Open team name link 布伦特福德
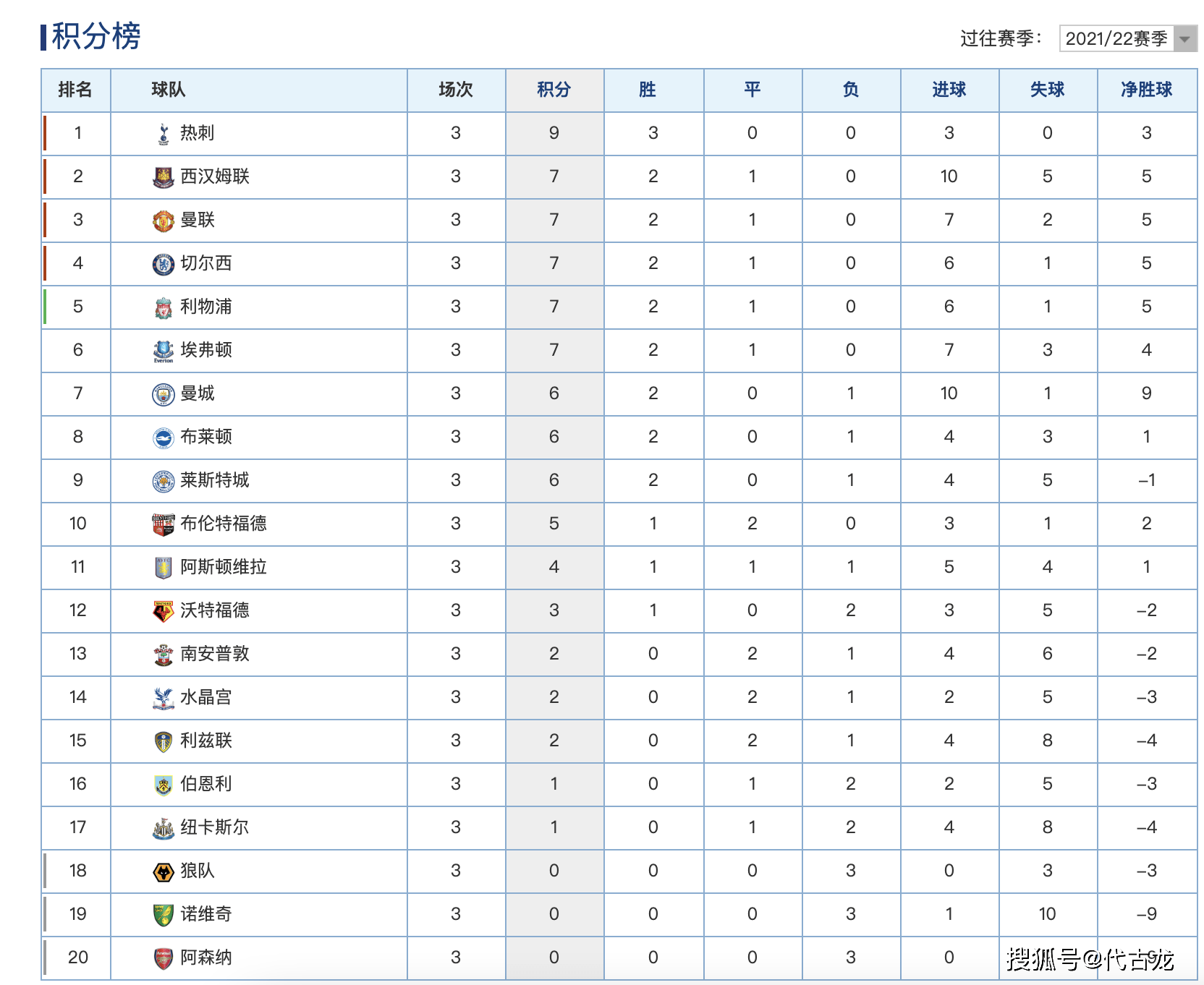Viewport: 1204px width, 985px height. (x=224, y=524)
